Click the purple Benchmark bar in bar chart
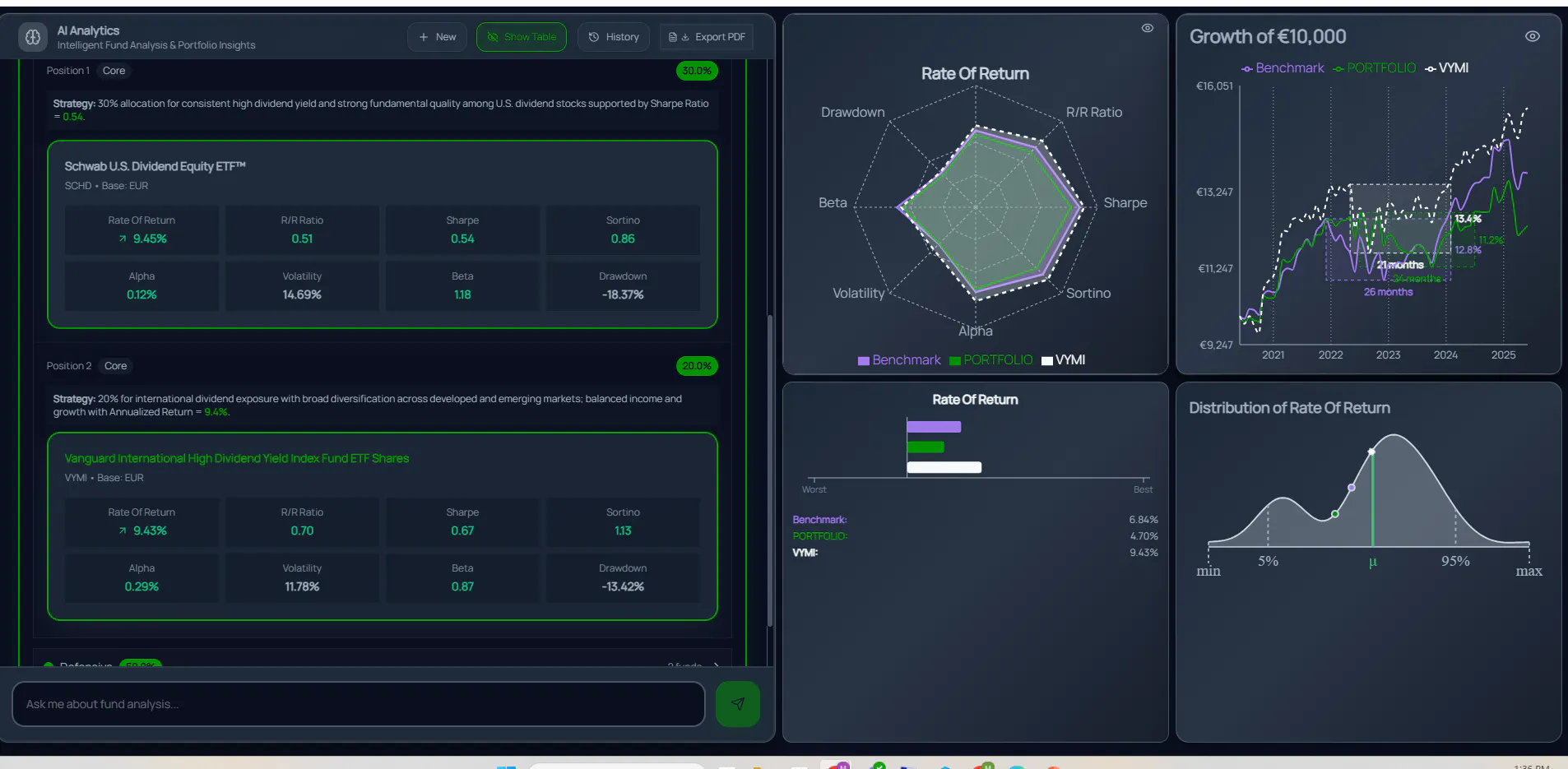This screenshot has width=1568, height=769. 934,427
